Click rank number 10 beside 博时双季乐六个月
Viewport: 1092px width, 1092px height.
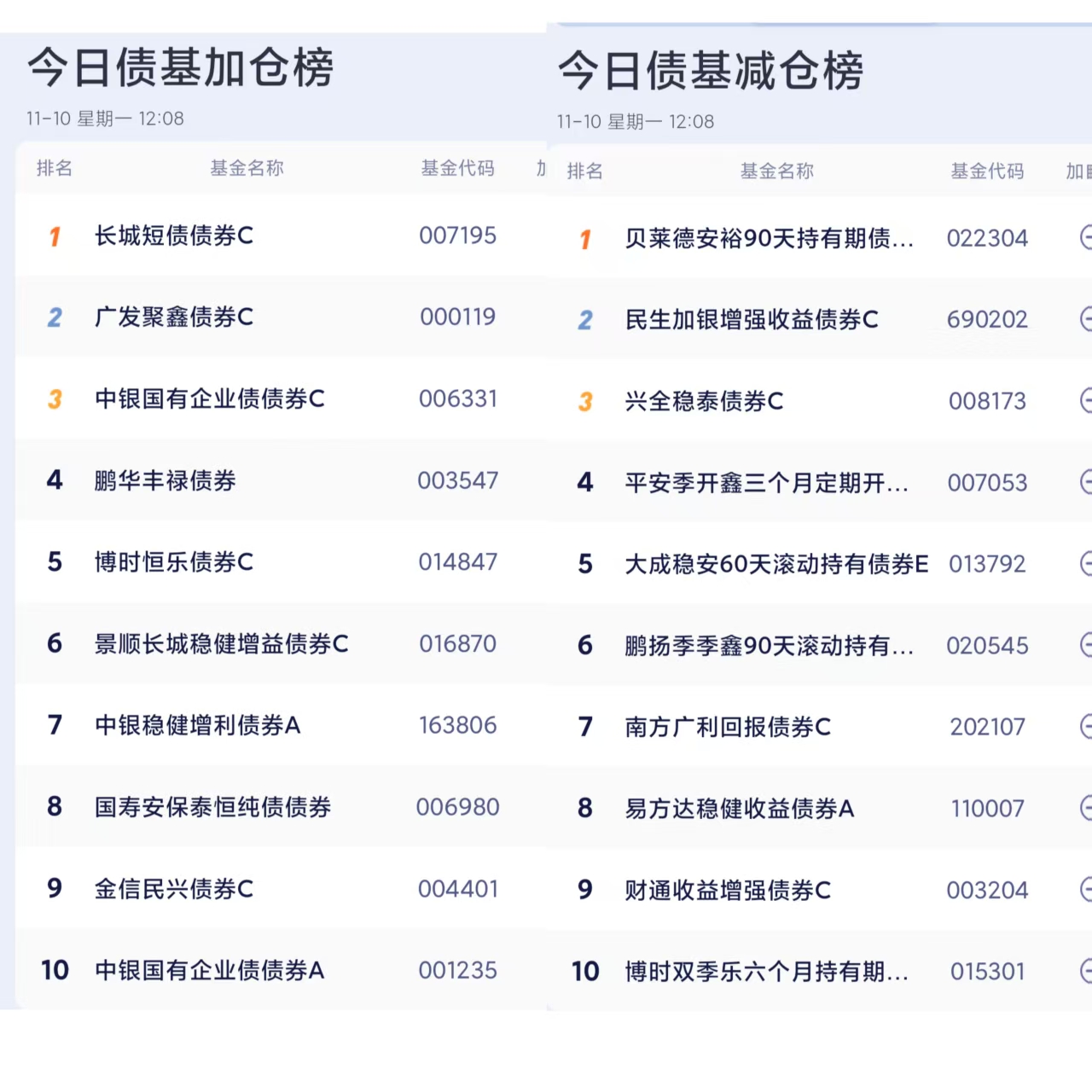tap(585, 972)
